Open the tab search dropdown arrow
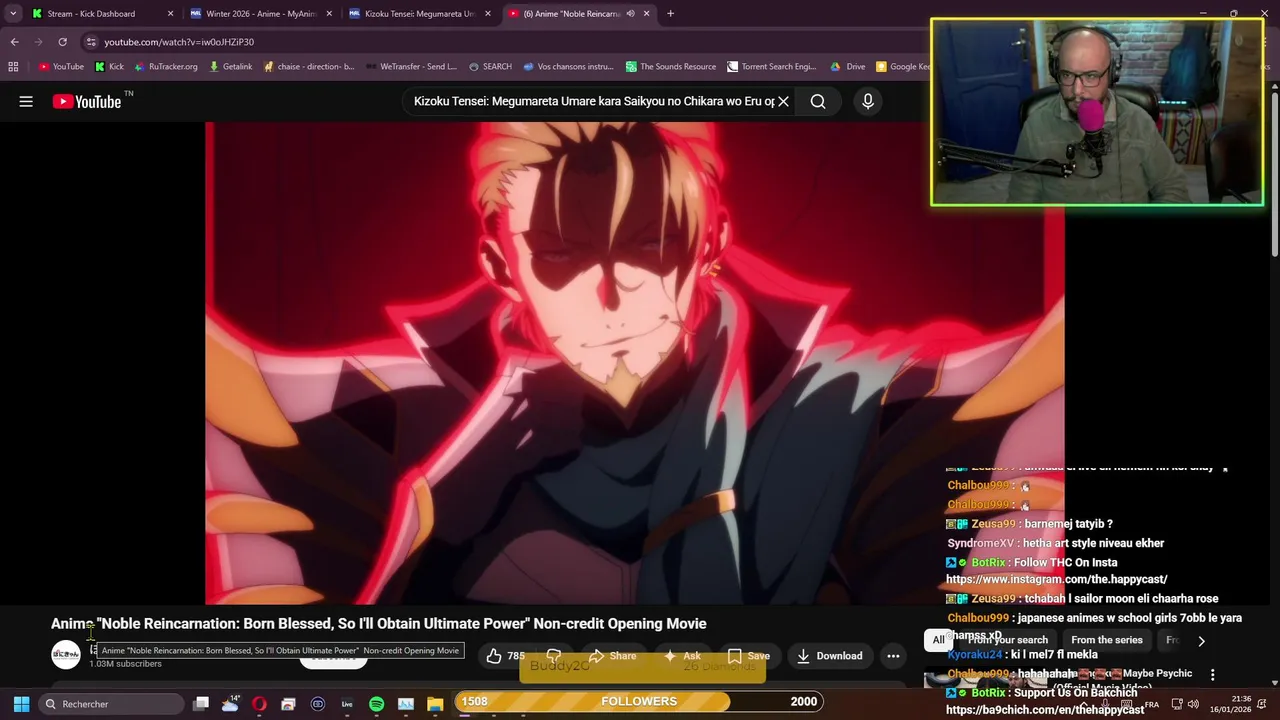This screenshot has height=720, width=1280. (x=13, y=14)
